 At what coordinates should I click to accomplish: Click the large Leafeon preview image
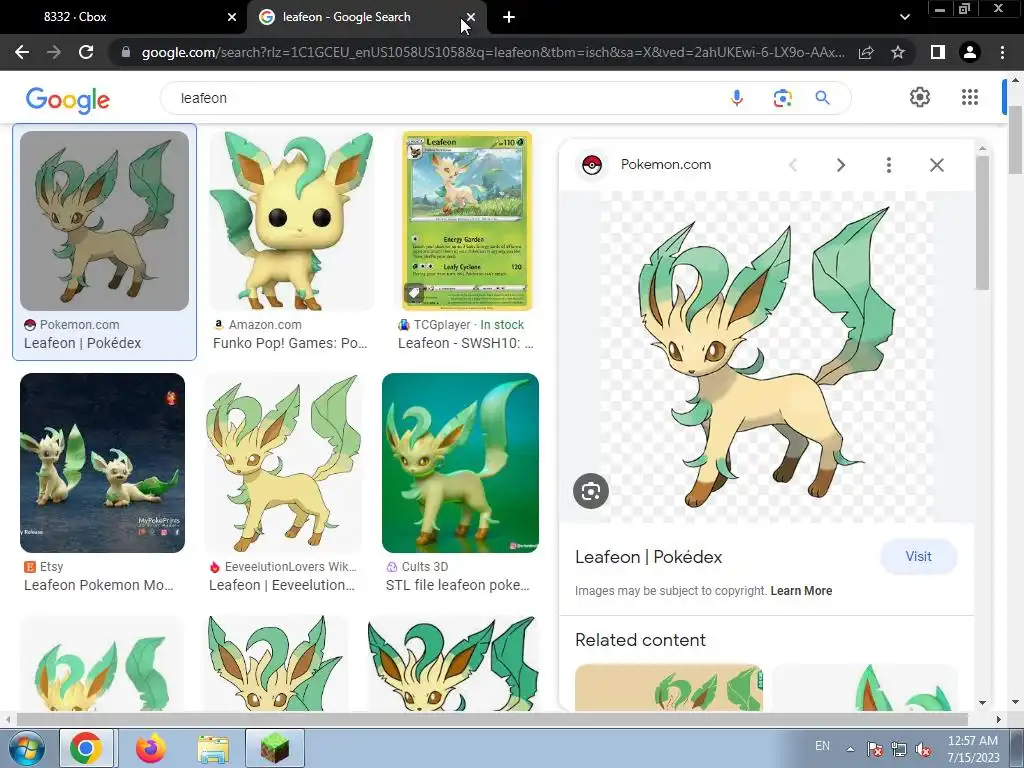coord(767,357)
